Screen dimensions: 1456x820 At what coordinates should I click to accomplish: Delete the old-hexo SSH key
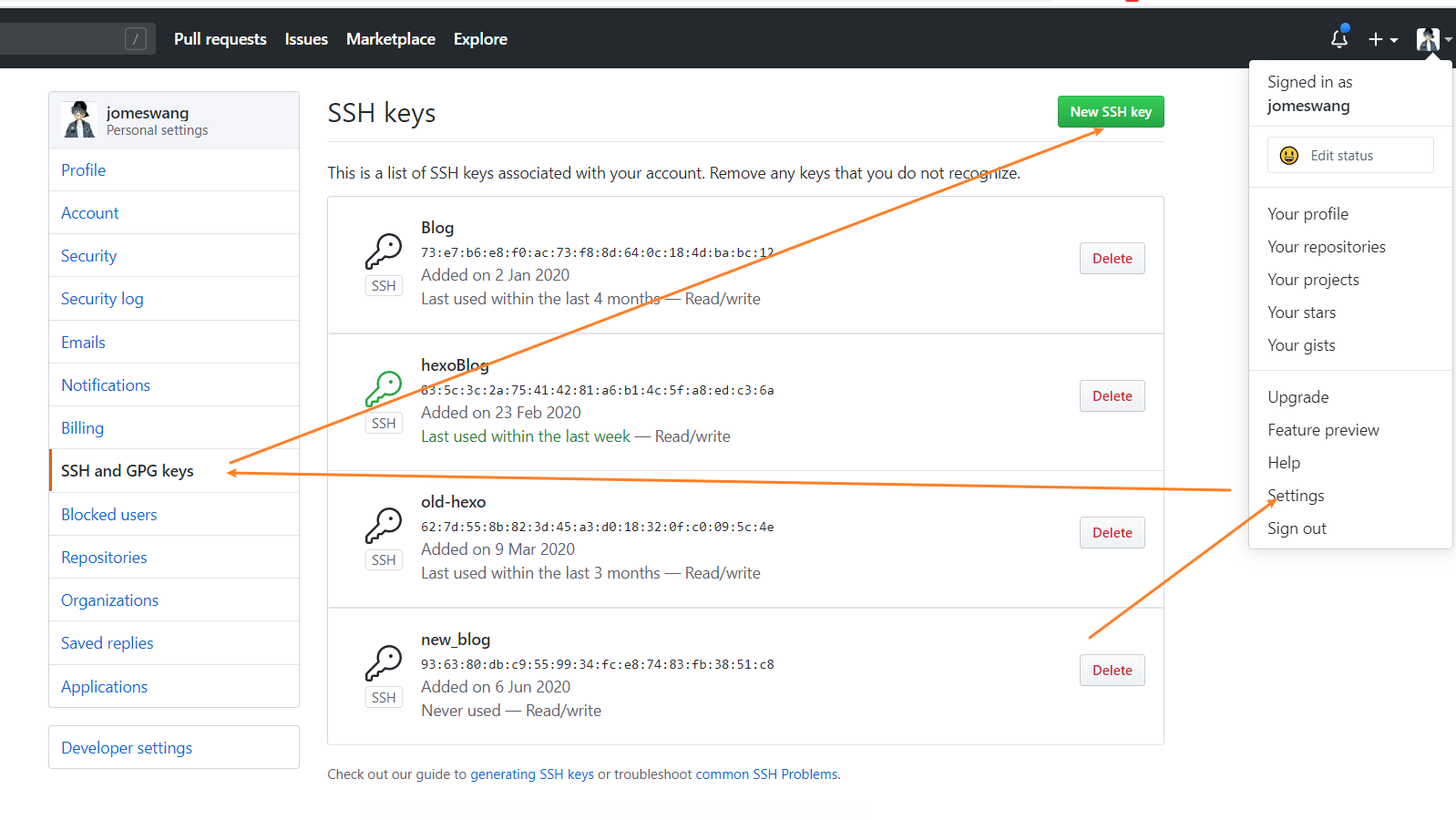tap(1113, 533)
